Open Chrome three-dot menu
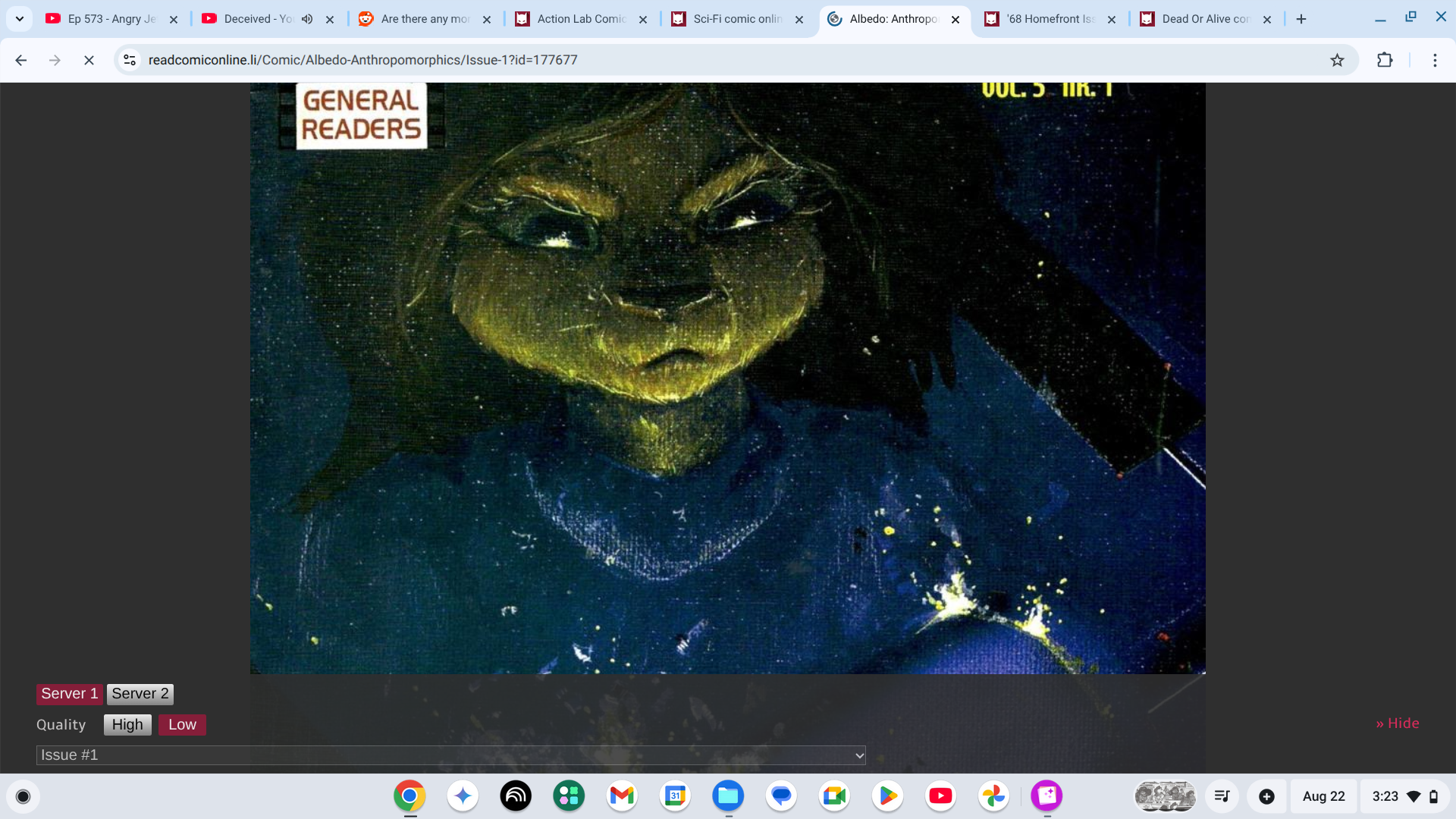The image size is (1456, 819). coord(1435,60)
